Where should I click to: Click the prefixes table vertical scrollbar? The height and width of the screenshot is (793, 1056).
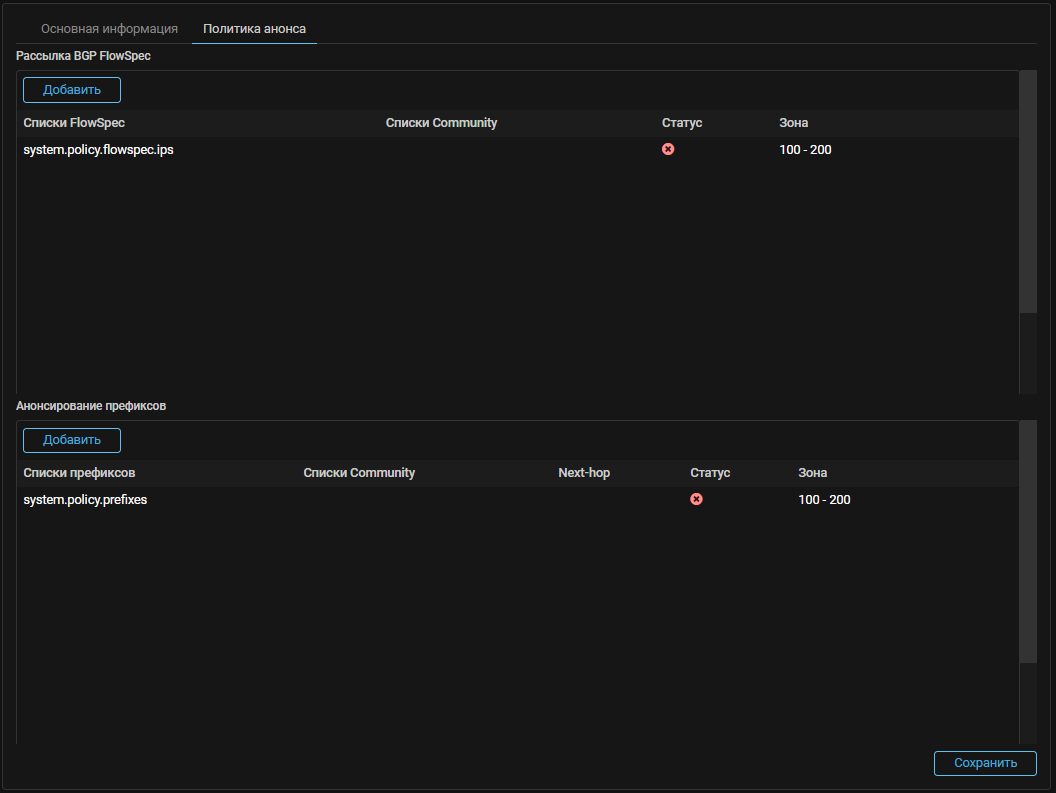pyautogui.click(x=1028, y=540)
